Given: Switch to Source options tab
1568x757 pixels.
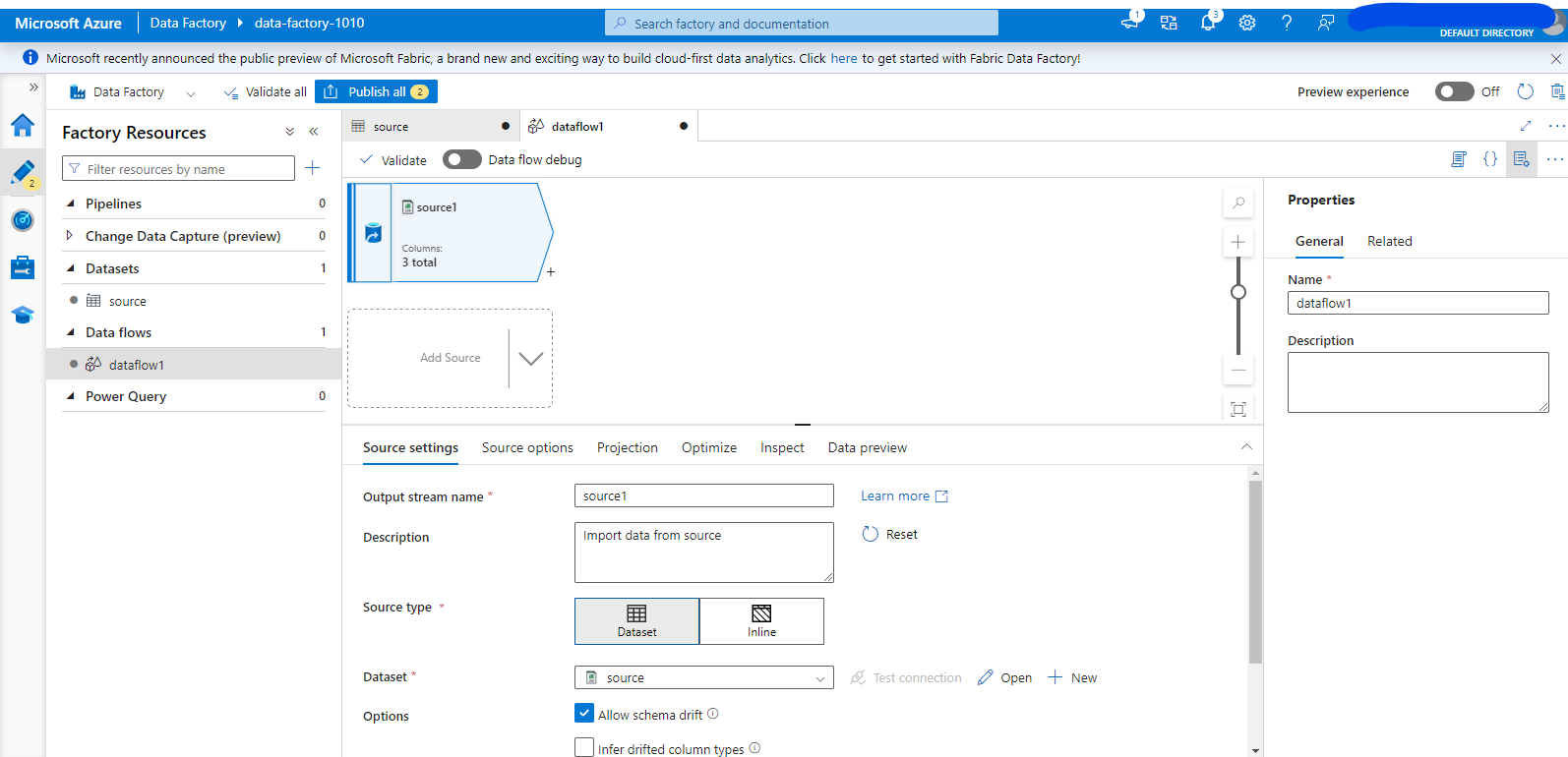Looking at the screenshot, I should [527, 447].
